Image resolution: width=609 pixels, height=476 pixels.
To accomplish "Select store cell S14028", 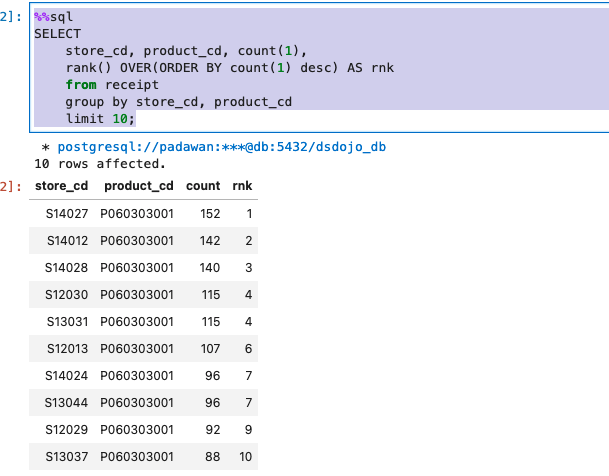I will (x=66, y=268).
